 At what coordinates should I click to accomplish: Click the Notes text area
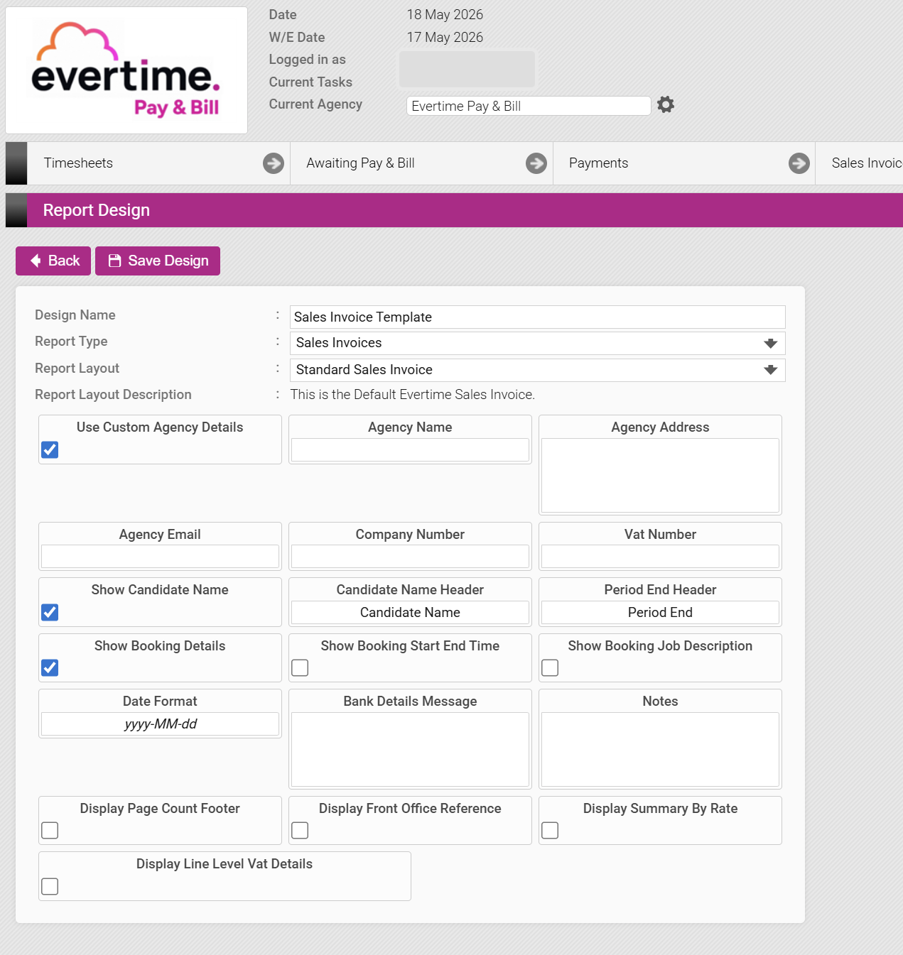tap(660, 750)
